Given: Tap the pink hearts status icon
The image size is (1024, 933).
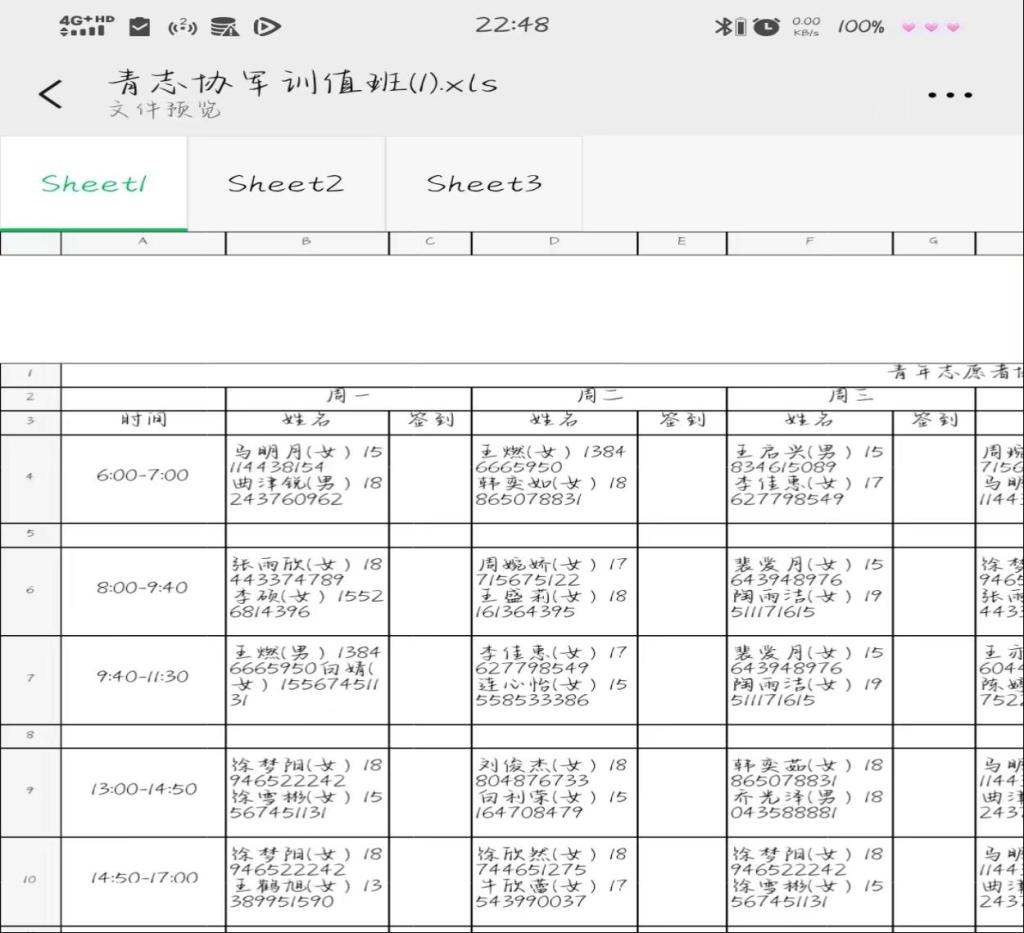Looking at the screenshot, I should coord(930,27).
